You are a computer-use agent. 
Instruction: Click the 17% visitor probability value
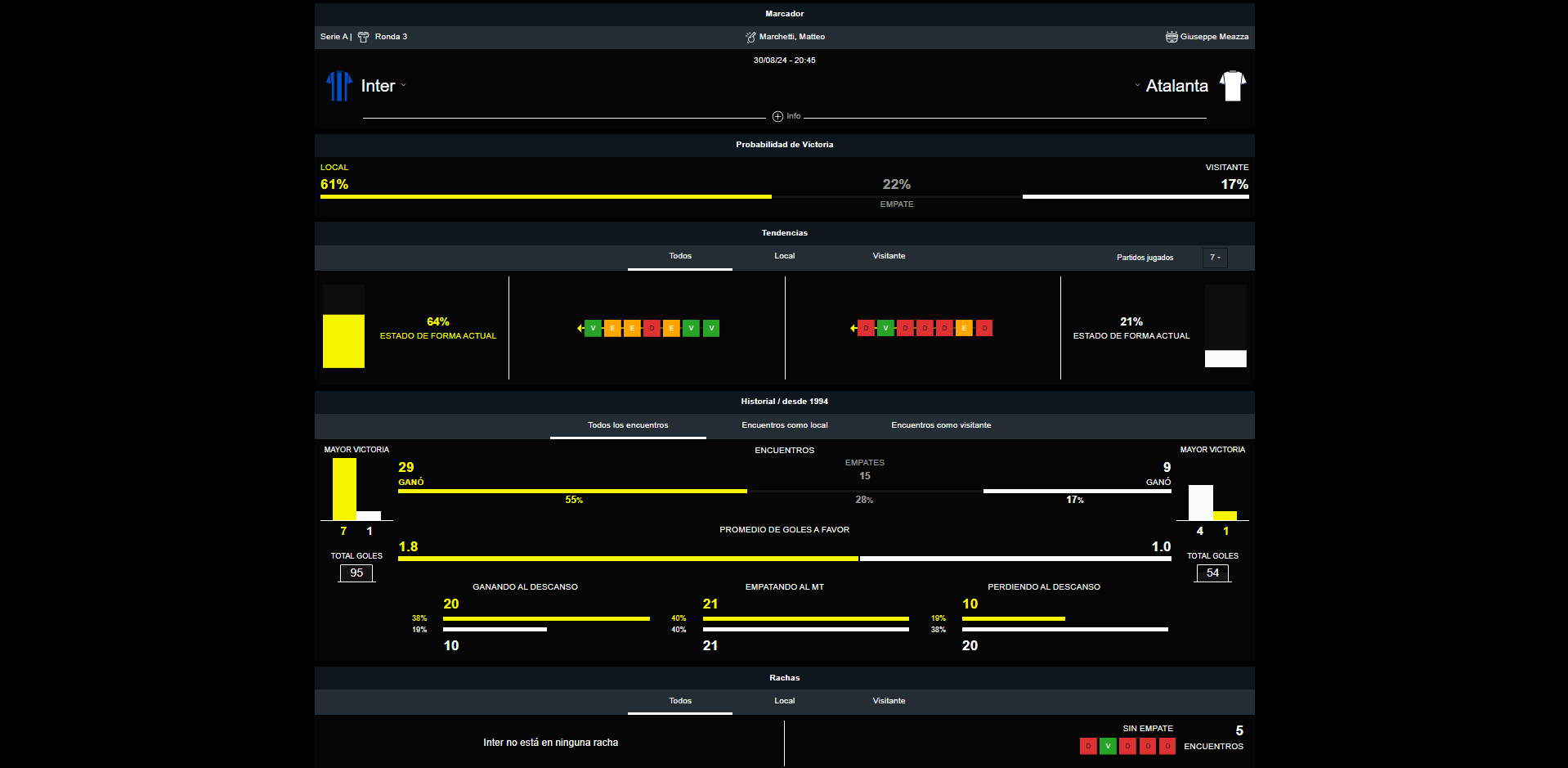coord(1234,185)
